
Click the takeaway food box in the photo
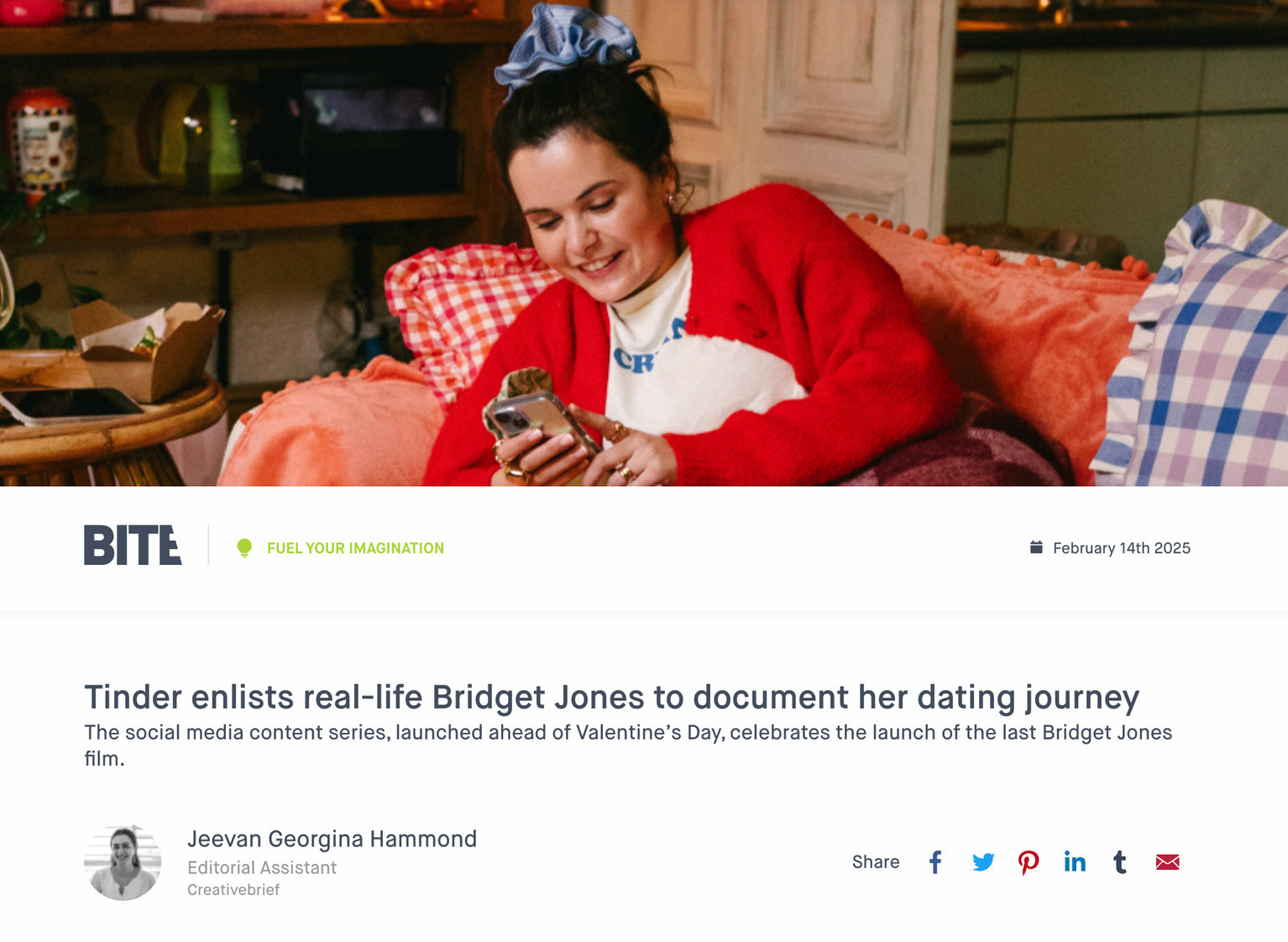pyautogui.click(x=148, y=351)
